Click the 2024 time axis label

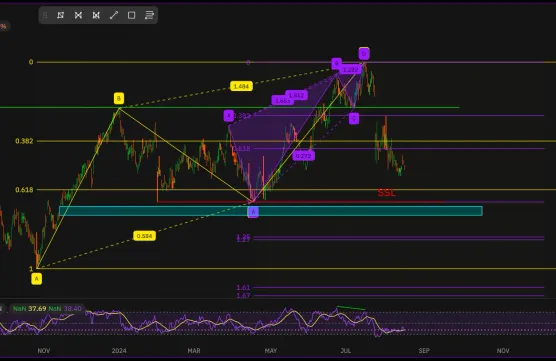click(x=119, y=351)
